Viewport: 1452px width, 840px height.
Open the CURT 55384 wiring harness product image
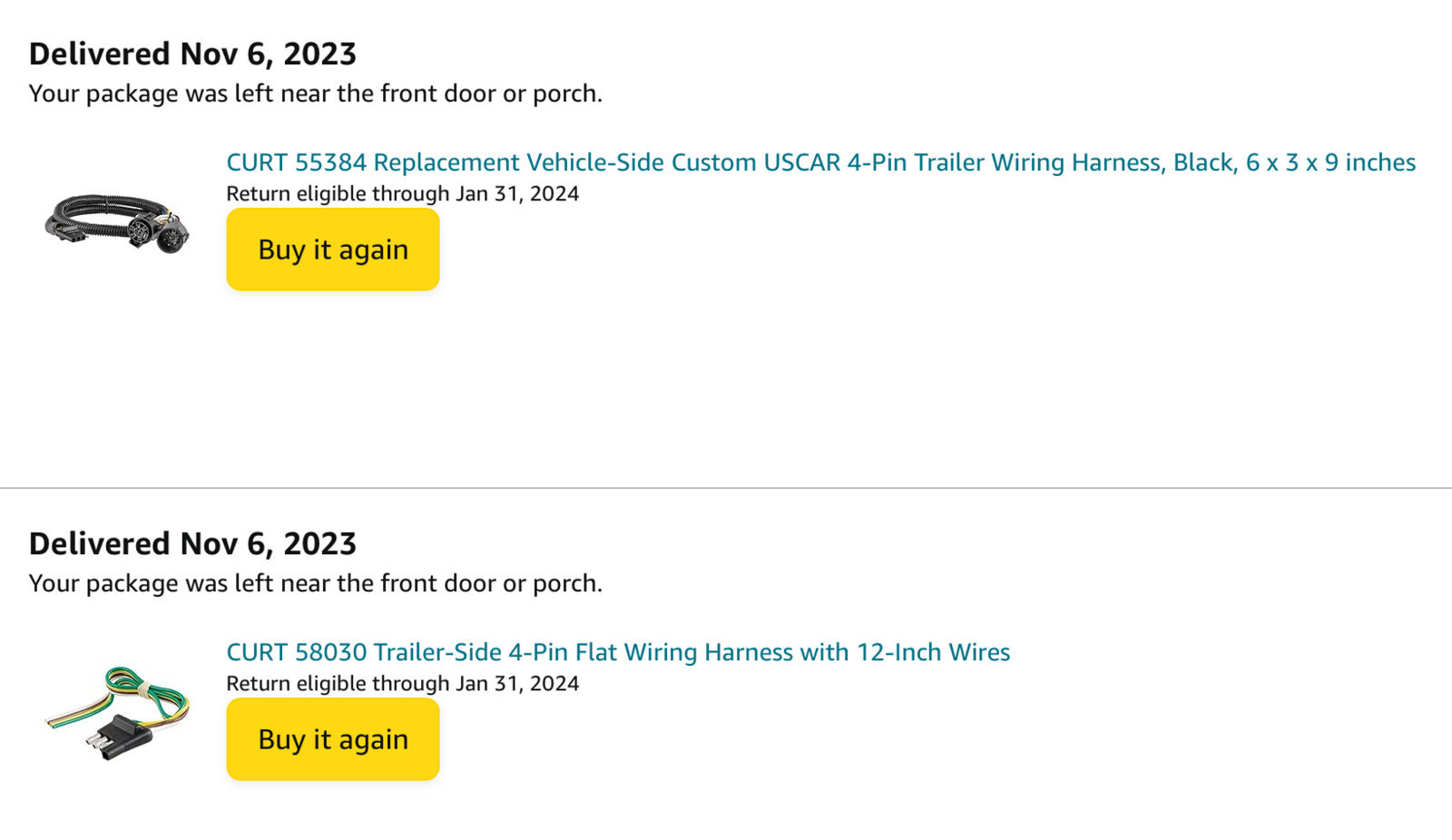pyautogui.click(x=117, y=223)
